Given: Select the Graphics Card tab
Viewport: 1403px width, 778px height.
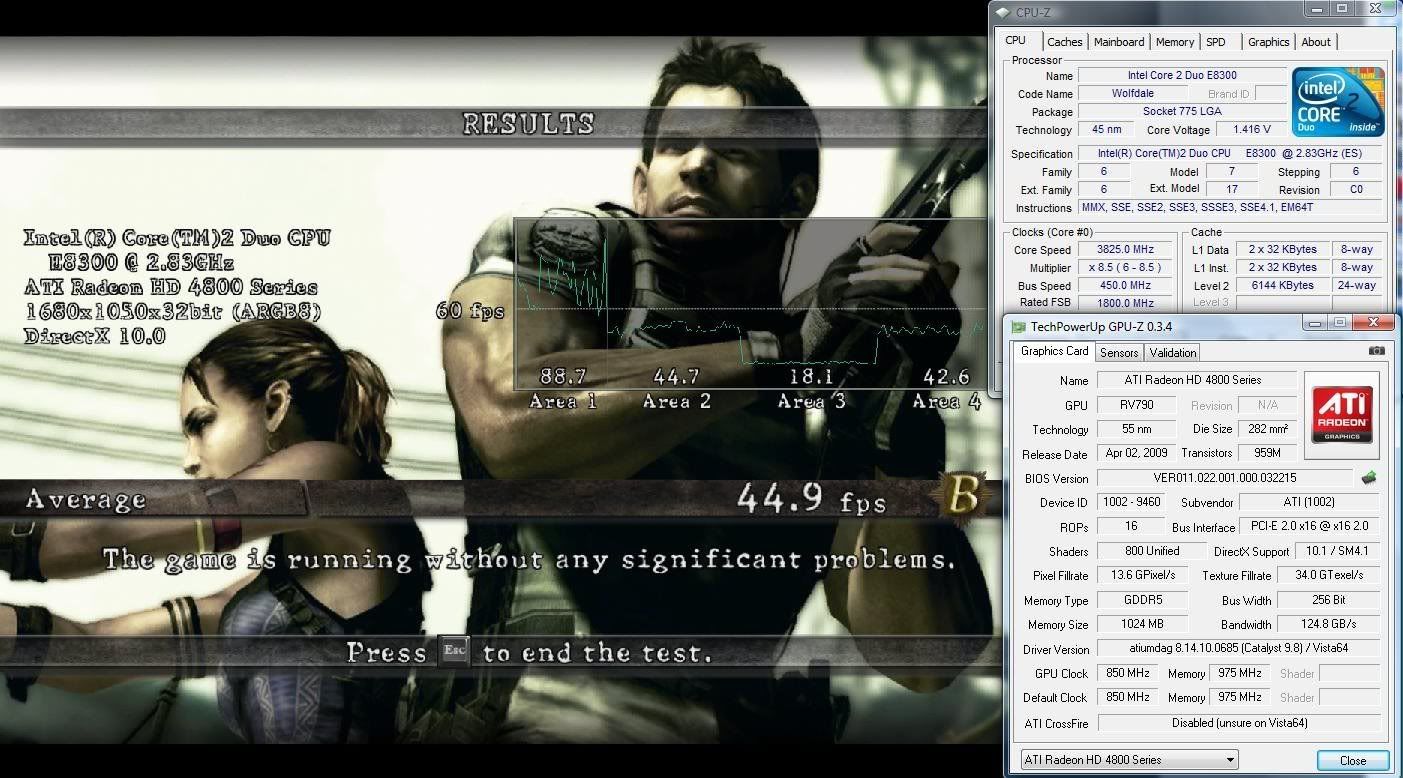Looking at the screenshot, I should pos(1054,351).
